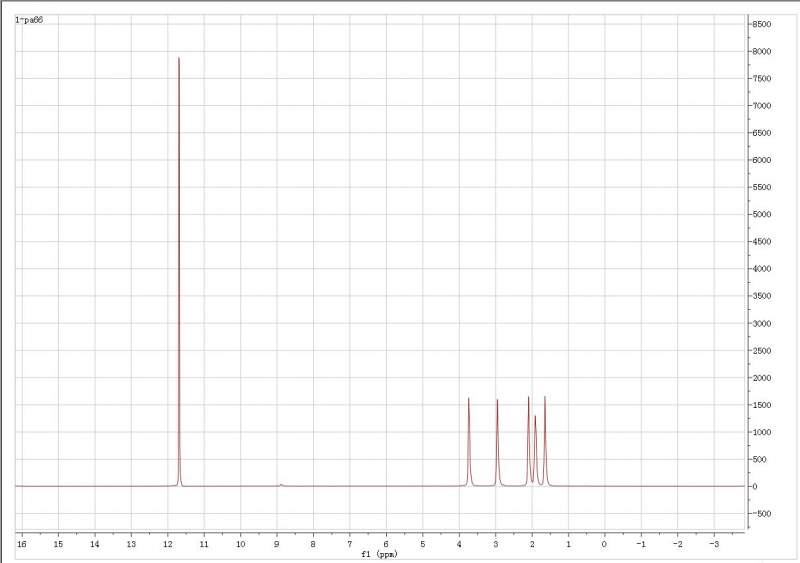The image size is (800, 563).
Task: Click the '14' tick on the ppm axis
Action: pyautogui.click(x=95, y=544)
